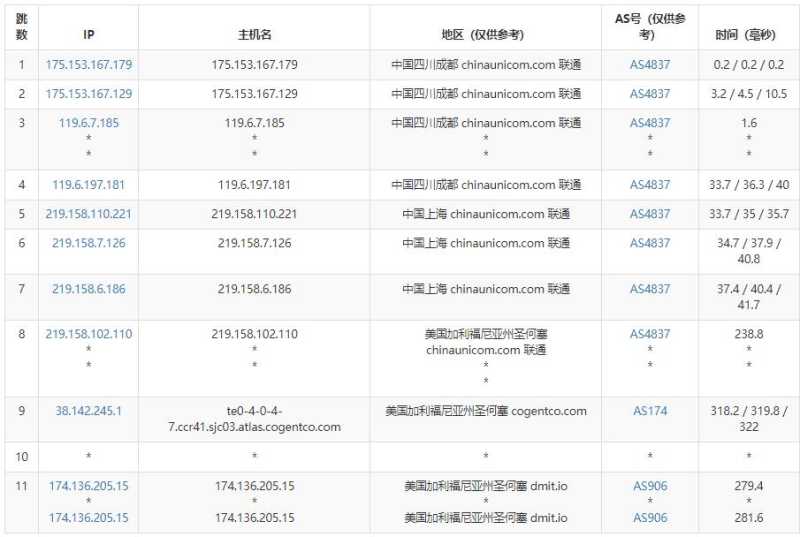Click the hop 8 region 美国加利福尼亚州圣何塞 chinaunicom.com 联通

[x=486, y=342]
